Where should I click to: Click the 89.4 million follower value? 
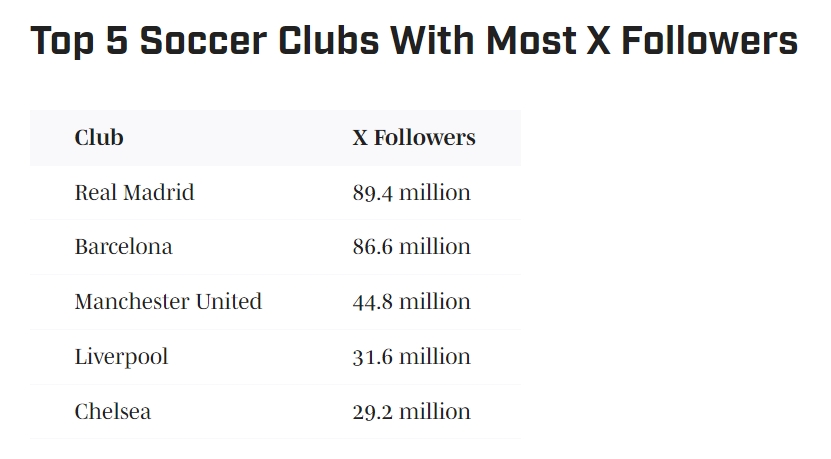point(411,193)
